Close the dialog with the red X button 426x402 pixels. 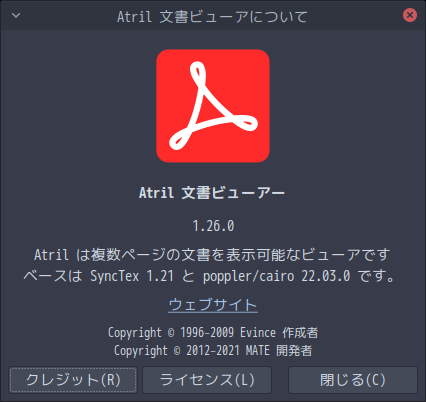410,15
